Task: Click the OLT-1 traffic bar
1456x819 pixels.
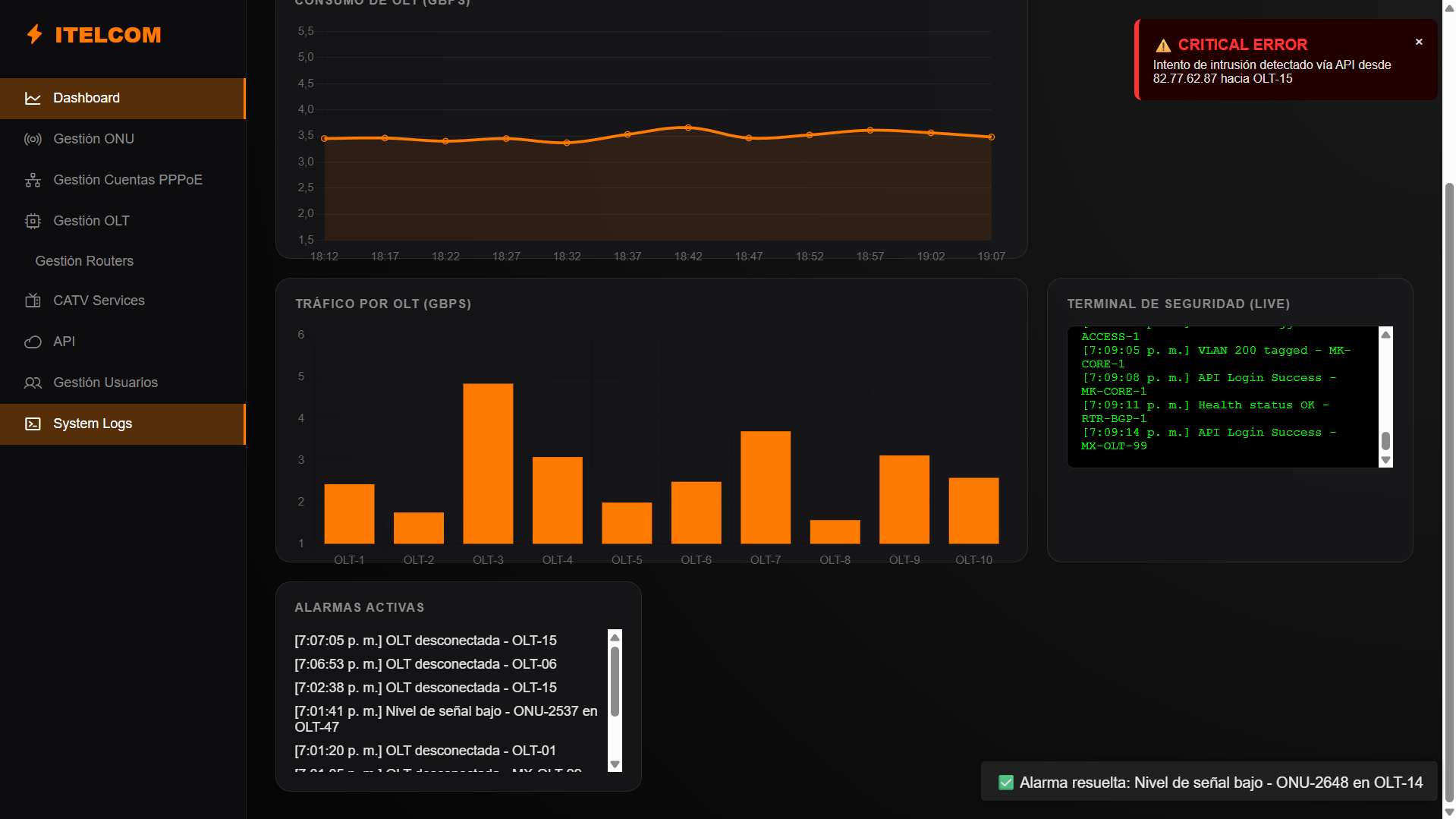Action: [349, 514]
